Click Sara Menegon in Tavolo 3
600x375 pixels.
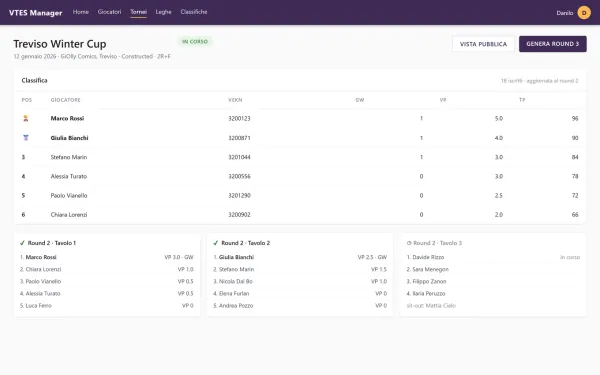pyautogui.click(x=430, y=269)
